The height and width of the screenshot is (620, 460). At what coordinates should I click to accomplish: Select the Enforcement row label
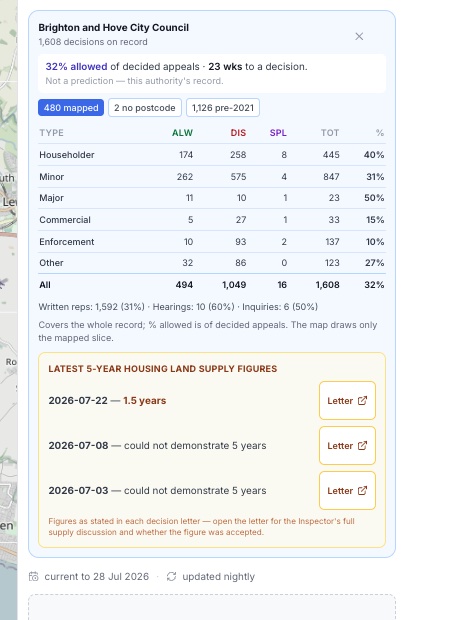click(x=67, y=242)
